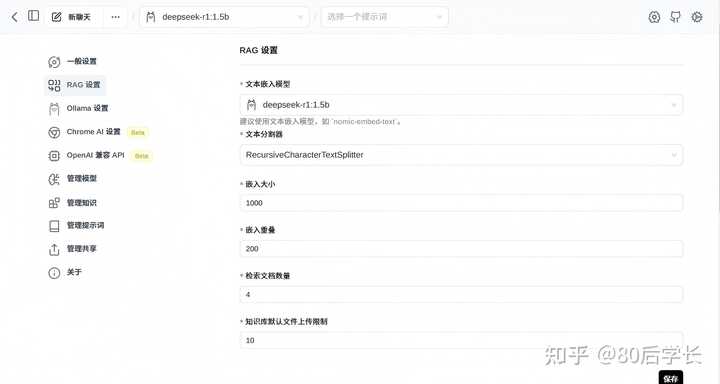Click the brain icon for manage models
Viewport: 720px width, 384px height.
click(54, 179)
